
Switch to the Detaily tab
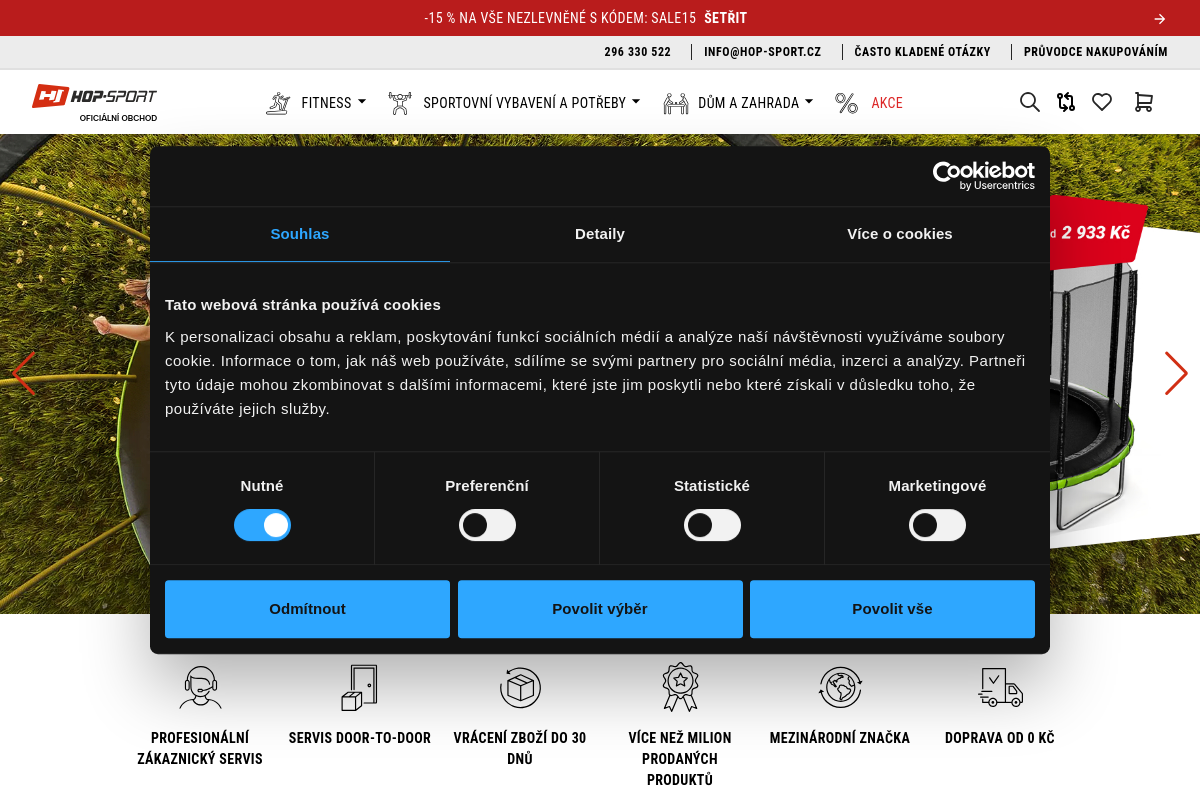point(599,234)
